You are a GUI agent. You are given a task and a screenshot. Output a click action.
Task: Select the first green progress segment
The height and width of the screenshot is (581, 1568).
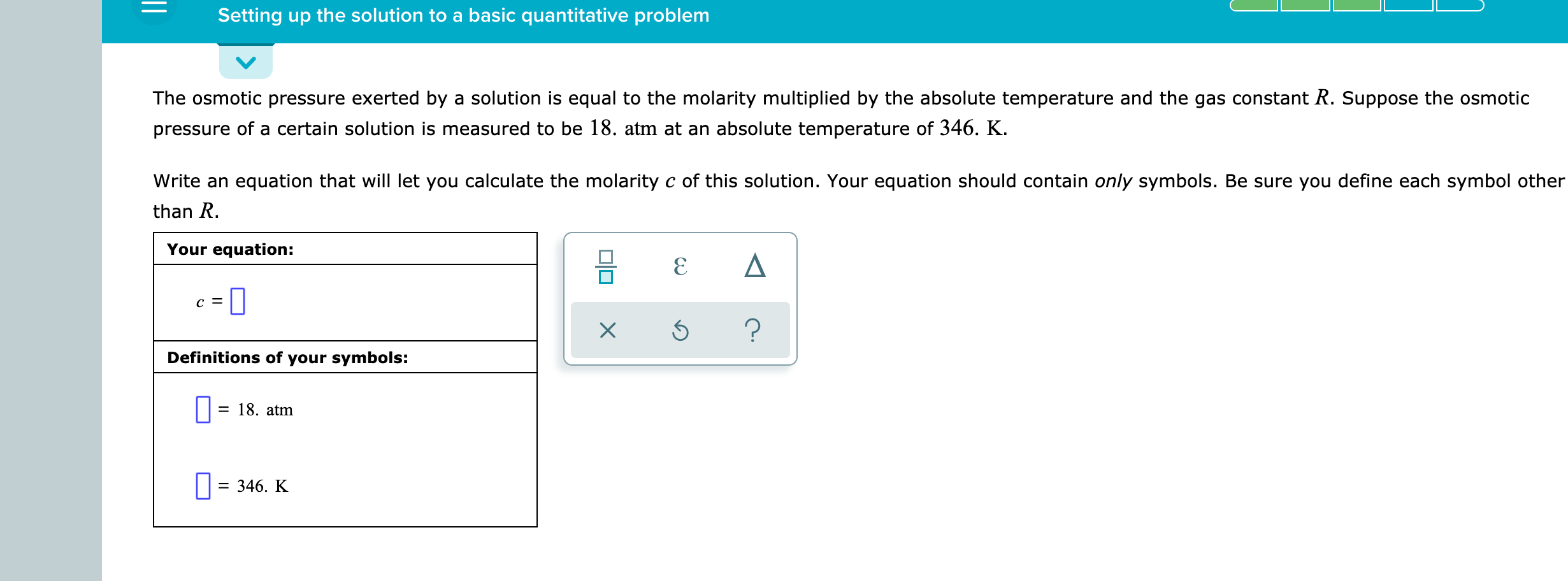1255,8
